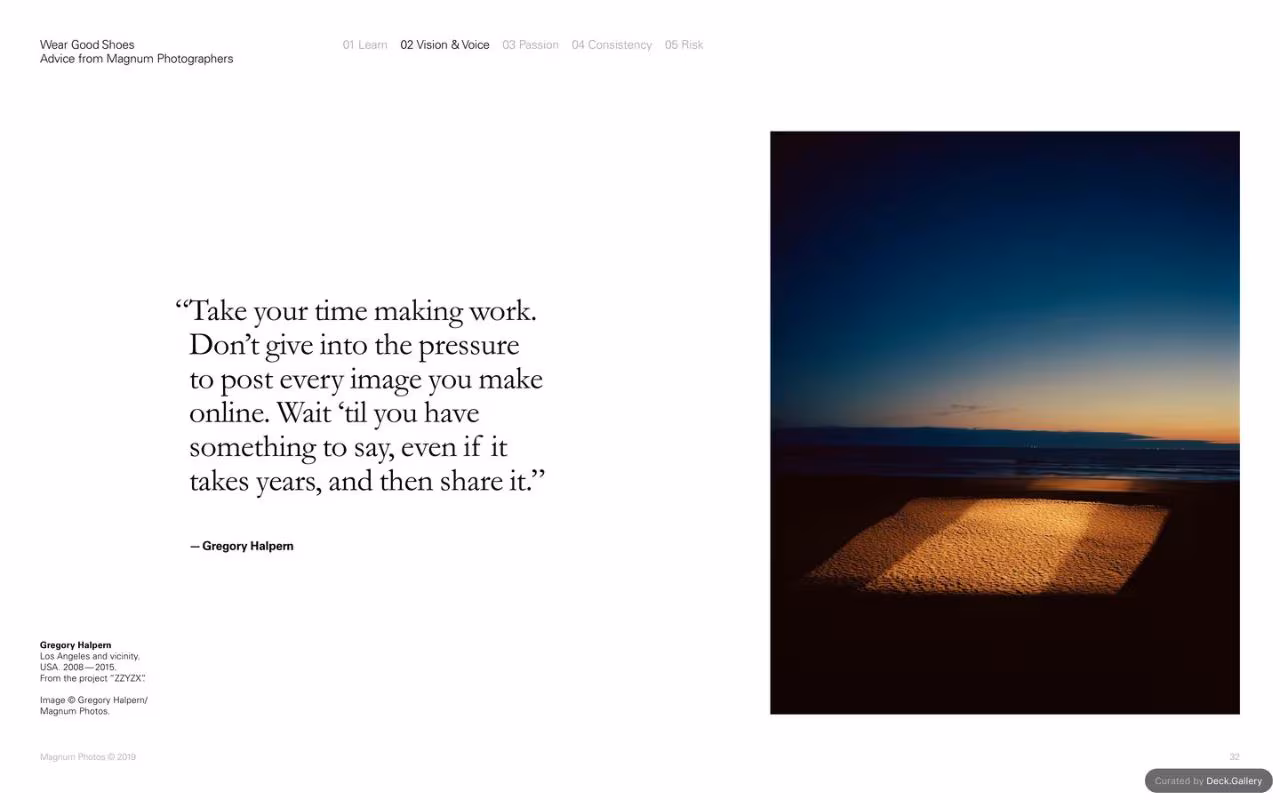
Task: Click the quote attribution "— Gregory Halpern"
Action: 242,546
